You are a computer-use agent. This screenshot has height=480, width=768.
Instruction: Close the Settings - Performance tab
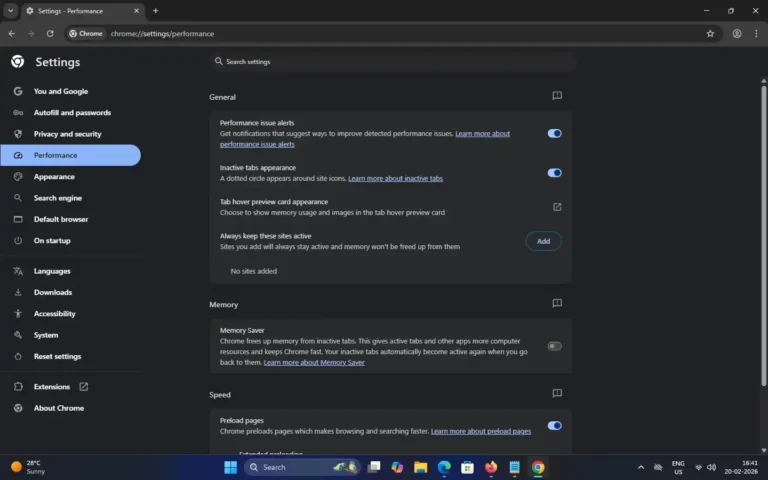click(x=136, y=11)
